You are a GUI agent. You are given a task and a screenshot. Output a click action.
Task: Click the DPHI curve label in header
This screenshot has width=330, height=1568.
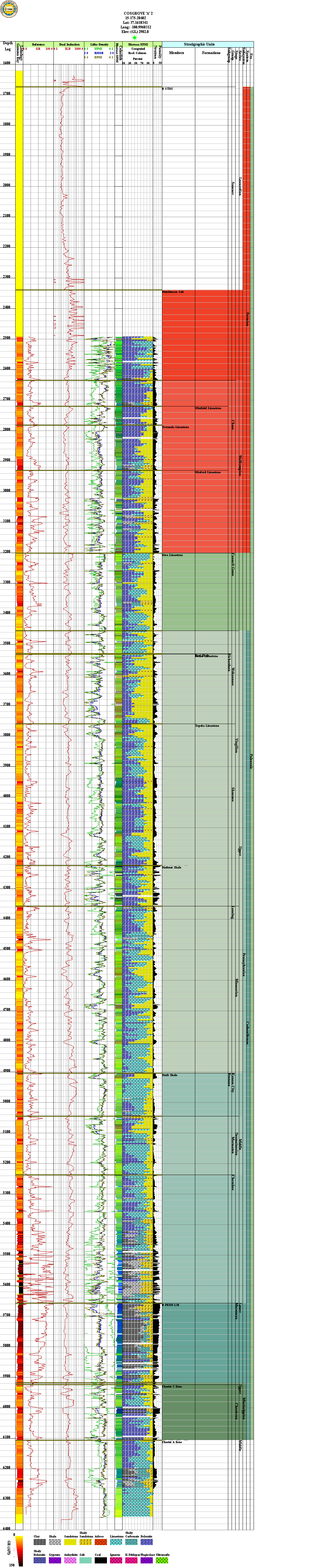tap(98, 57)
